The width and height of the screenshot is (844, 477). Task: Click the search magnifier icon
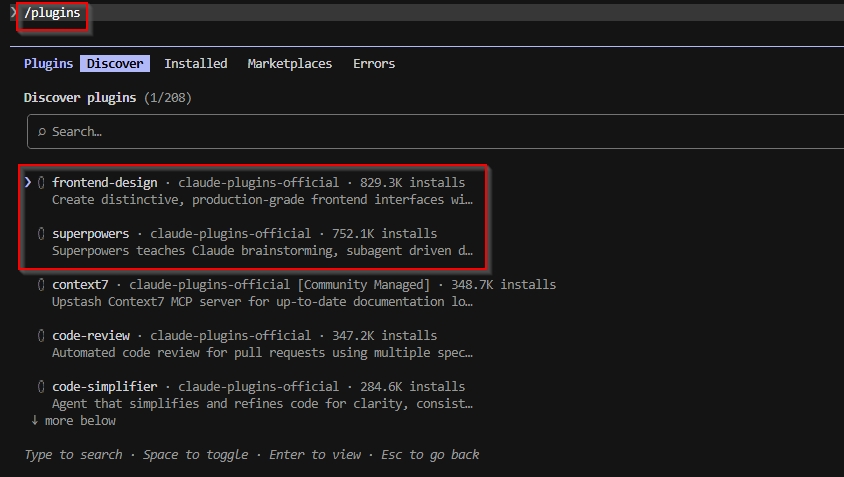(x=41, y=132)
